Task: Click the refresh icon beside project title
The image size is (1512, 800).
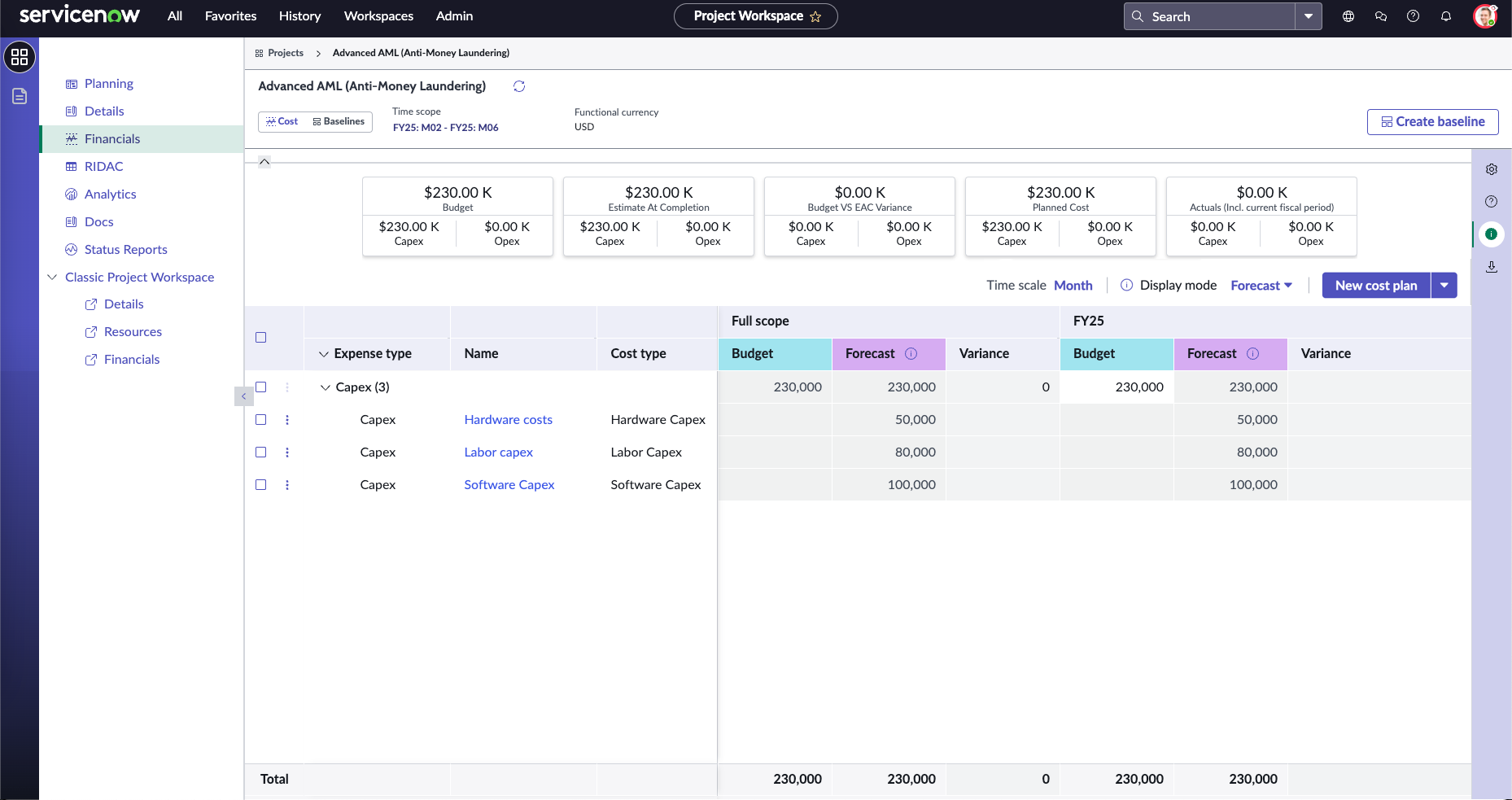Action: click(x=519, y=86)
